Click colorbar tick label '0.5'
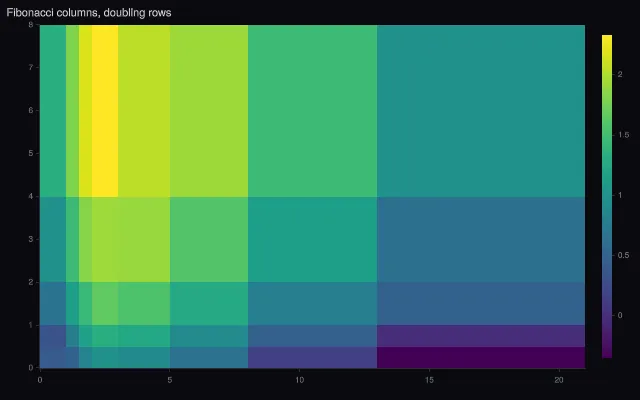 tap(623, 255)
